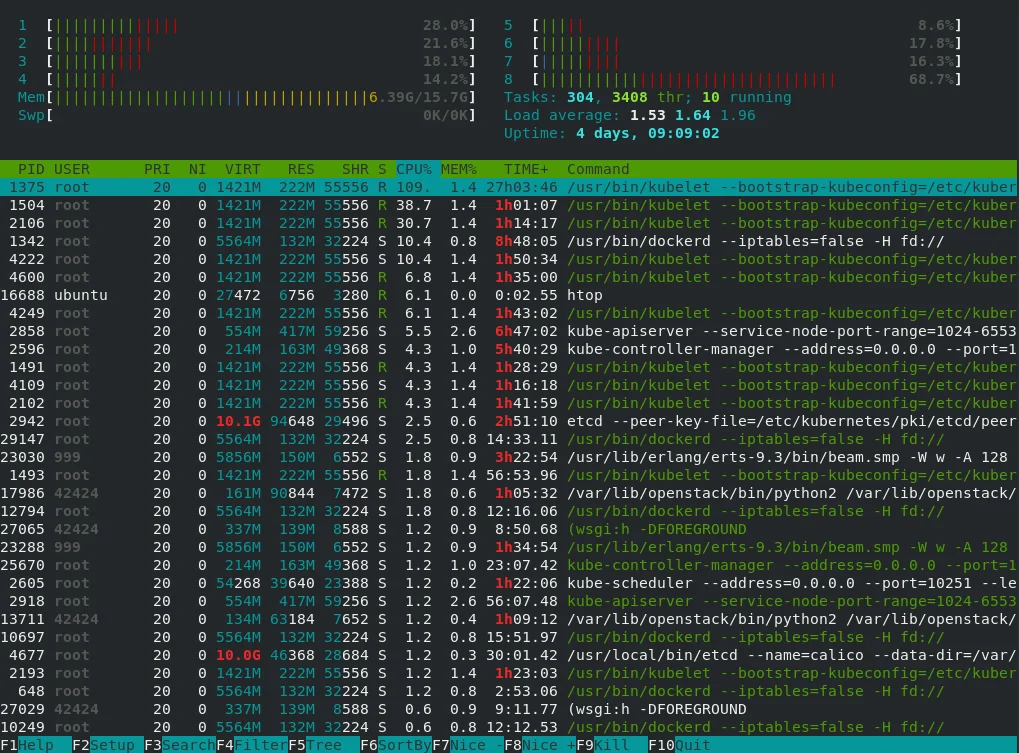The image size is (1019, 753).
Task: Click the PID column header
Action: pyautogui.click(x=31, y=169)
